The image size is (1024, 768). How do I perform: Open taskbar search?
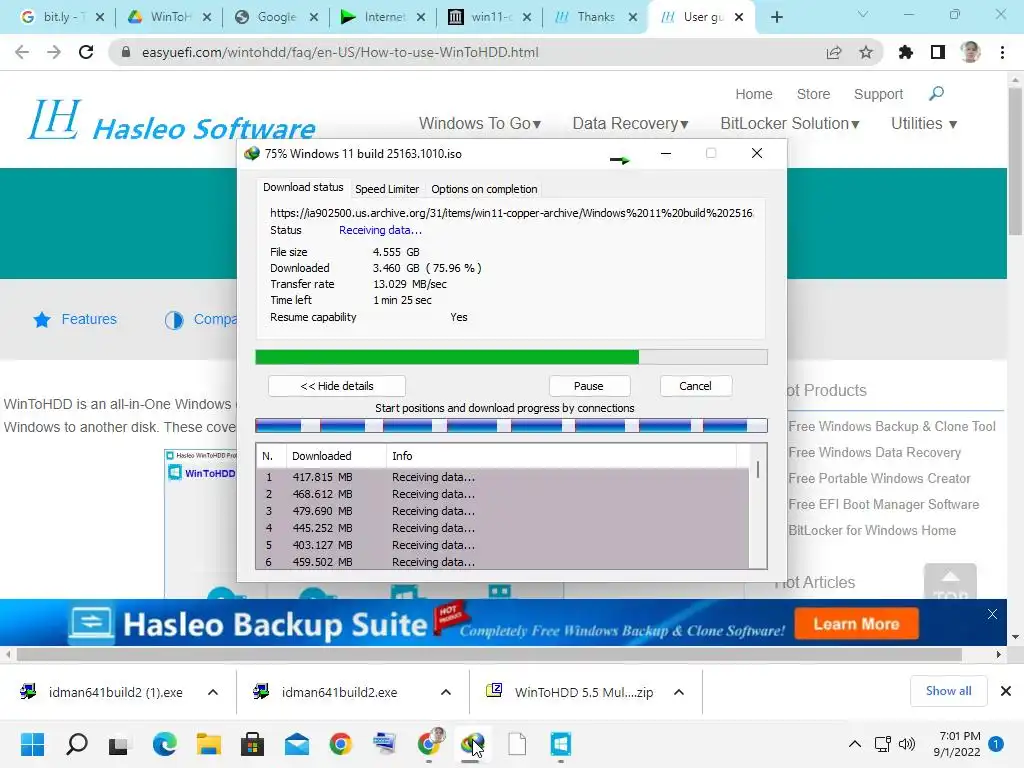[77, 744]
